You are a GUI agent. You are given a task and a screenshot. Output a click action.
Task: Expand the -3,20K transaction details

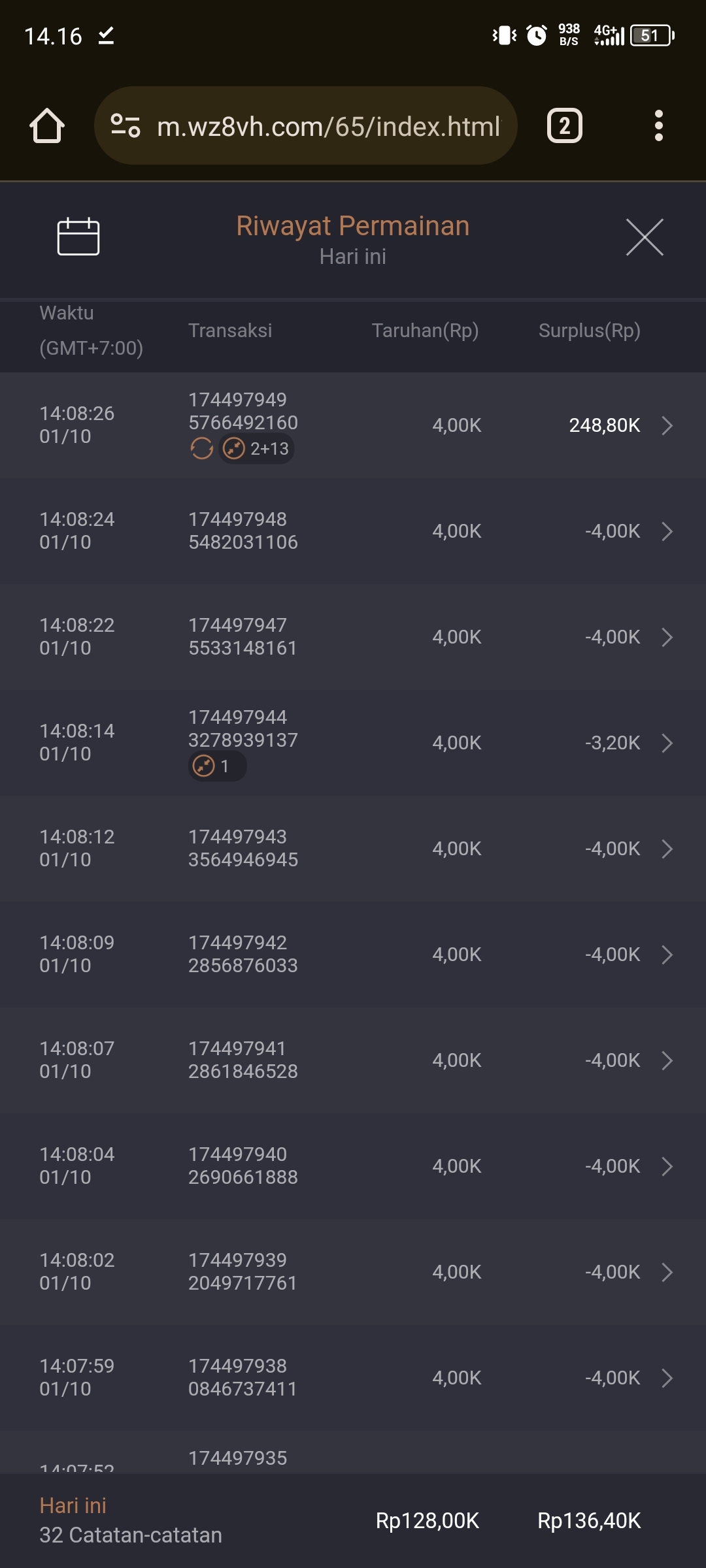[x=667, y=743]
